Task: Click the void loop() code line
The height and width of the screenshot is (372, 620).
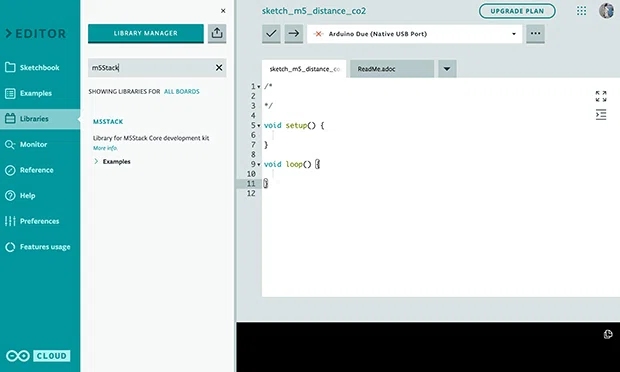Action: [x=292, y=164]
